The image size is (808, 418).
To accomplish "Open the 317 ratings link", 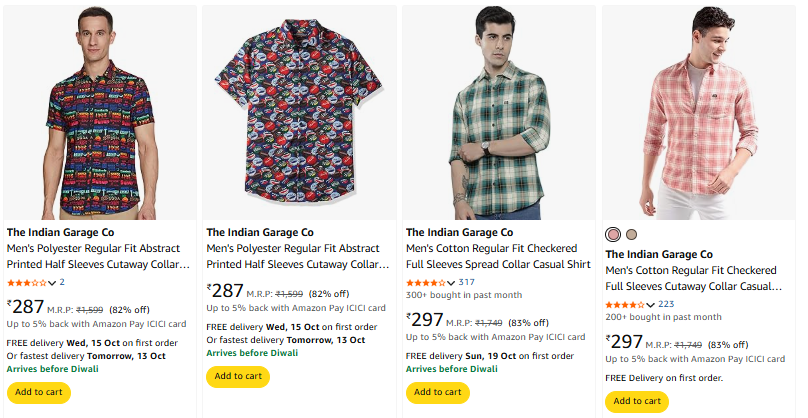I will (x=467, y=283).
